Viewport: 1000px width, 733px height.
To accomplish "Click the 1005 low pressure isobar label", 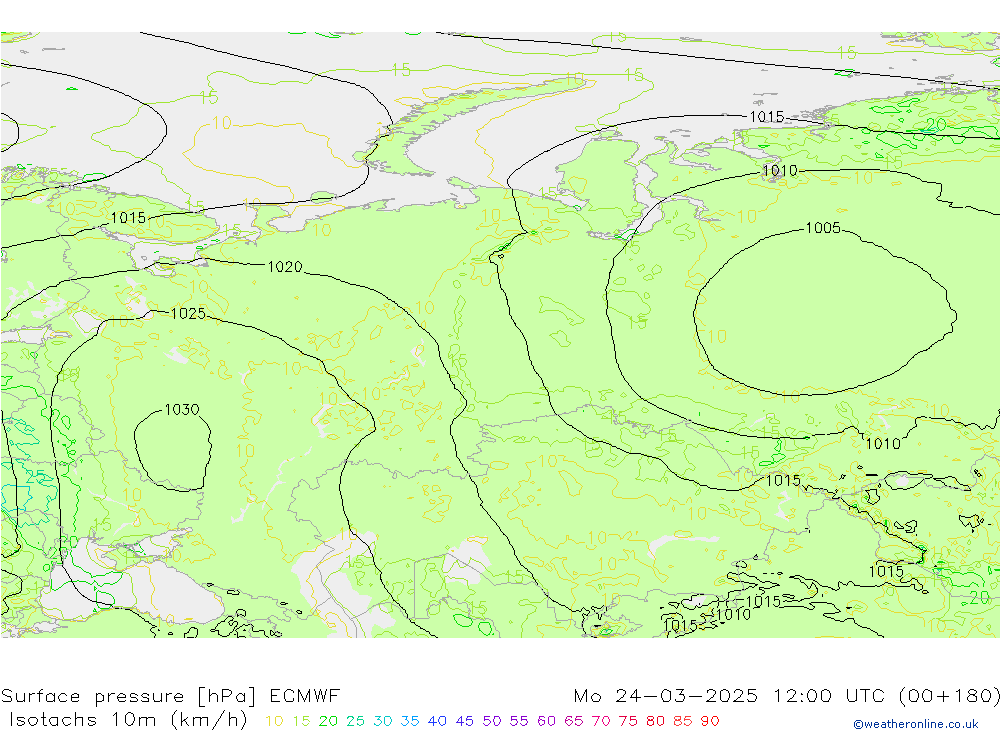I will point(823,228).
